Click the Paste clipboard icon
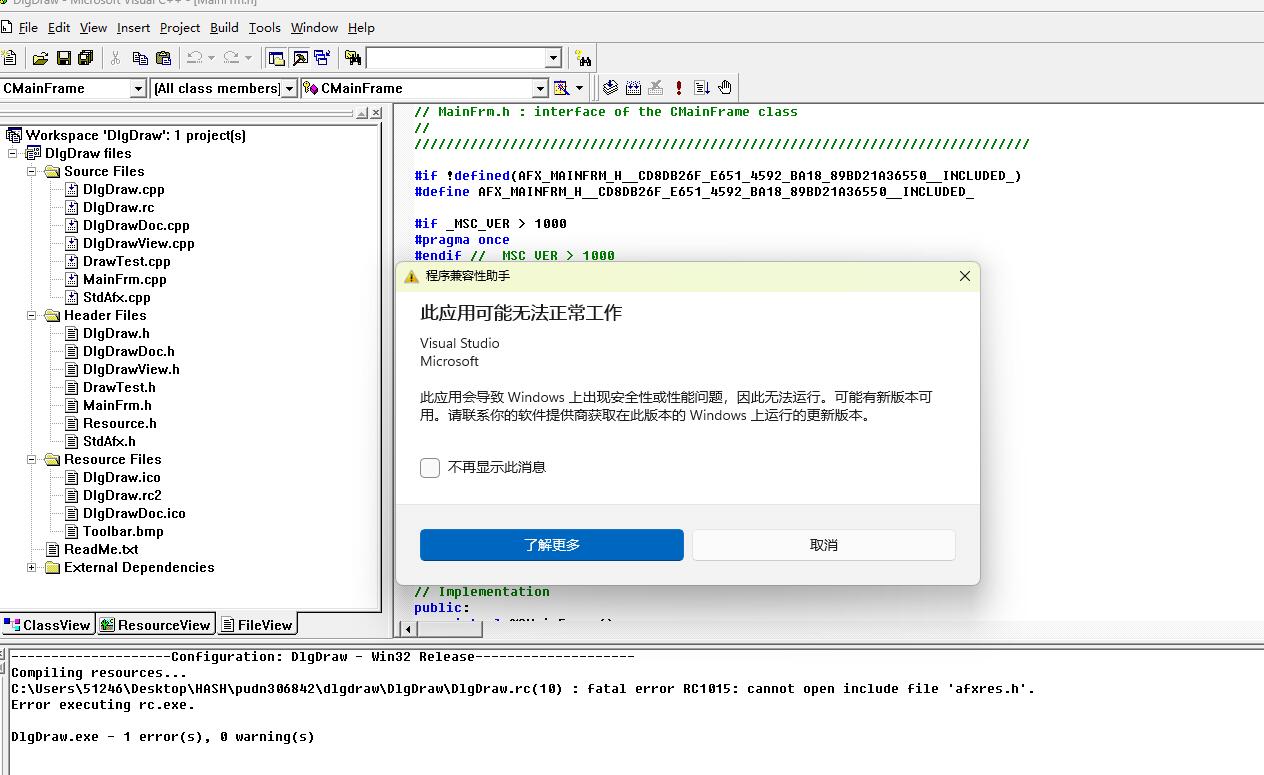 [x=163, y=58]
